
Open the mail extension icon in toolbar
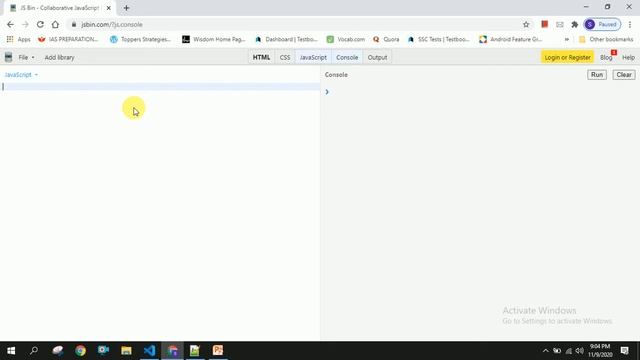pyautogui.click(x=560, y=24)
